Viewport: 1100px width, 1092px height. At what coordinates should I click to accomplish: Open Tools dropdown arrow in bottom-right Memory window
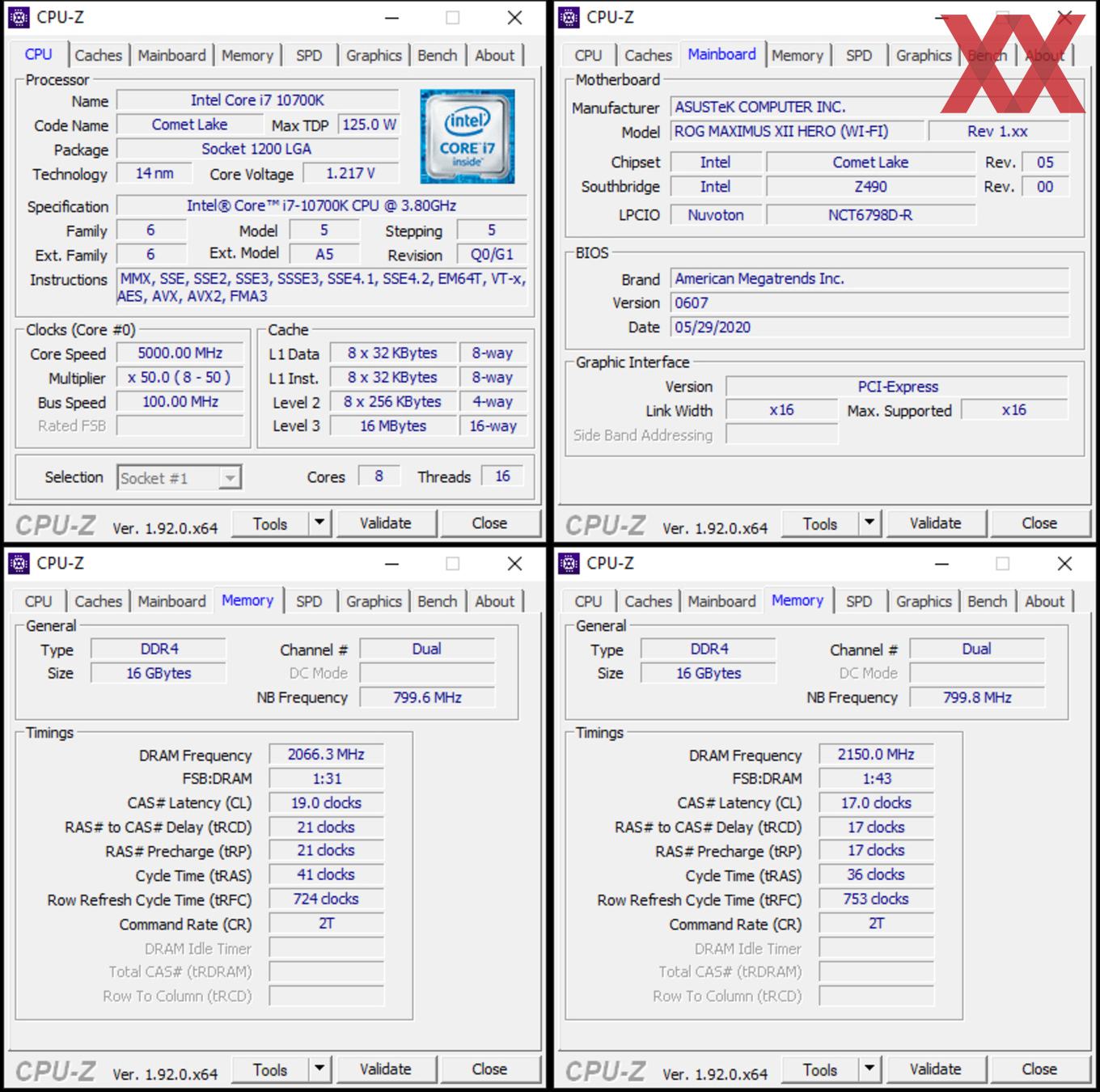click(x=869, y=1069)
